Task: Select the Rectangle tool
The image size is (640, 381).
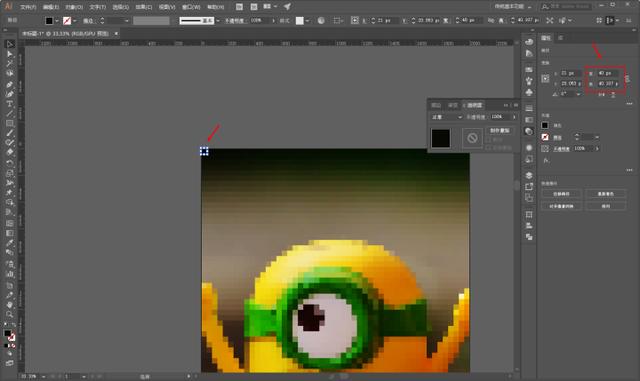Action: coord(9,124)
